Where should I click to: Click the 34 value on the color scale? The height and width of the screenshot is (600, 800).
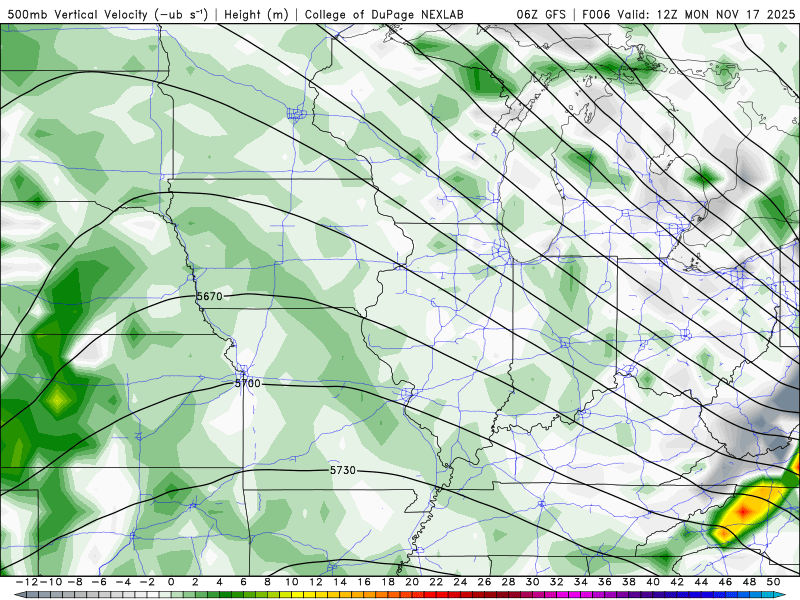coord(581,582)
